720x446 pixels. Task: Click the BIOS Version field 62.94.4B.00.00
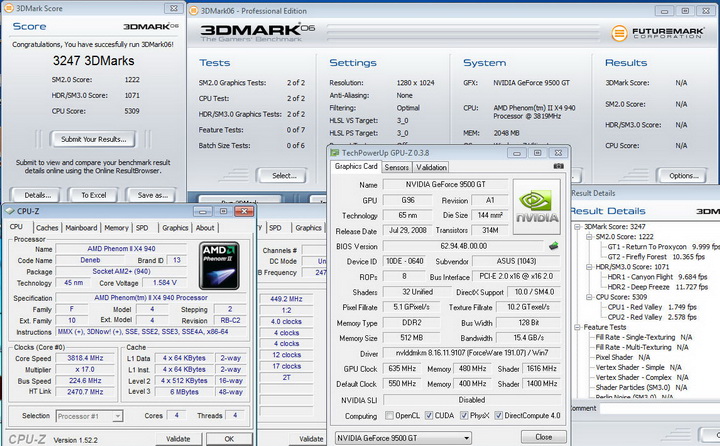pos(463,246)
